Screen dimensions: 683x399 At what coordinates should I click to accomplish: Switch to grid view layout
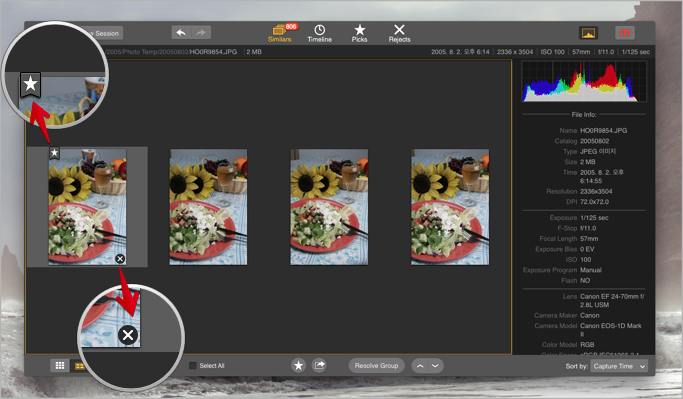[60, 365]
